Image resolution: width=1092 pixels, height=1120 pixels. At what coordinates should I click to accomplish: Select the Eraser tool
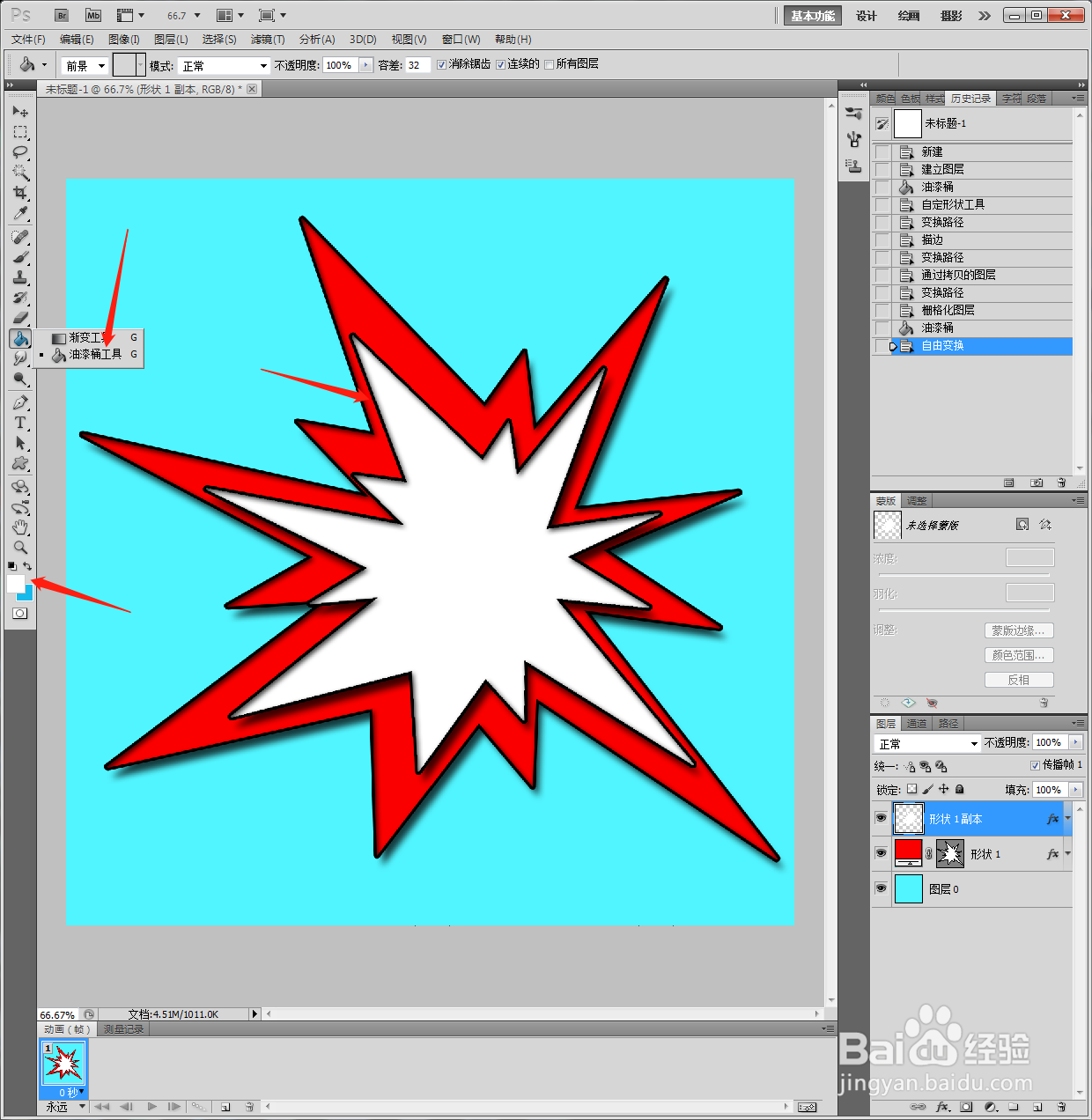point(20,318)
